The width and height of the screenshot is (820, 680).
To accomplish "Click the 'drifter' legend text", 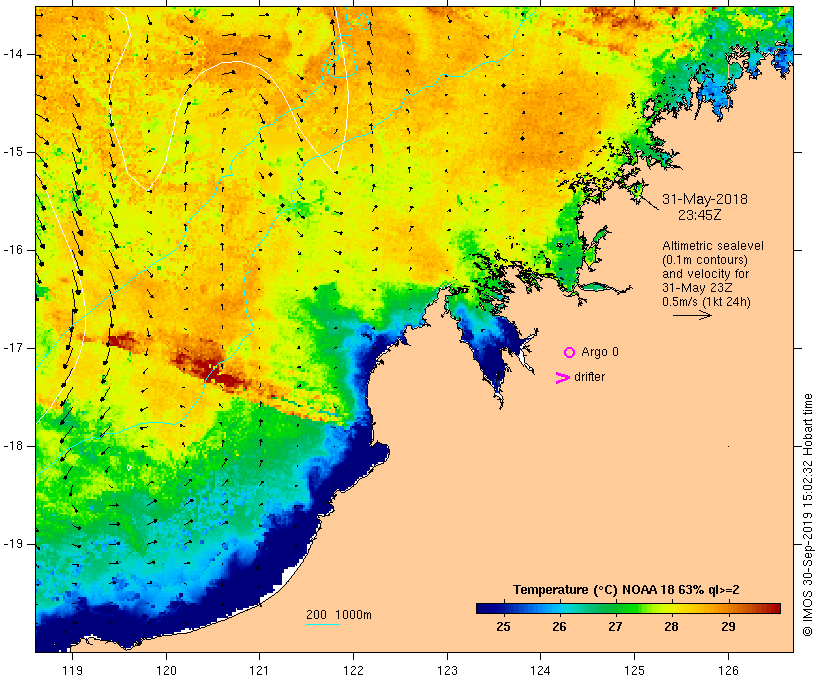I will pyautogui.click(x=589, y=377).
